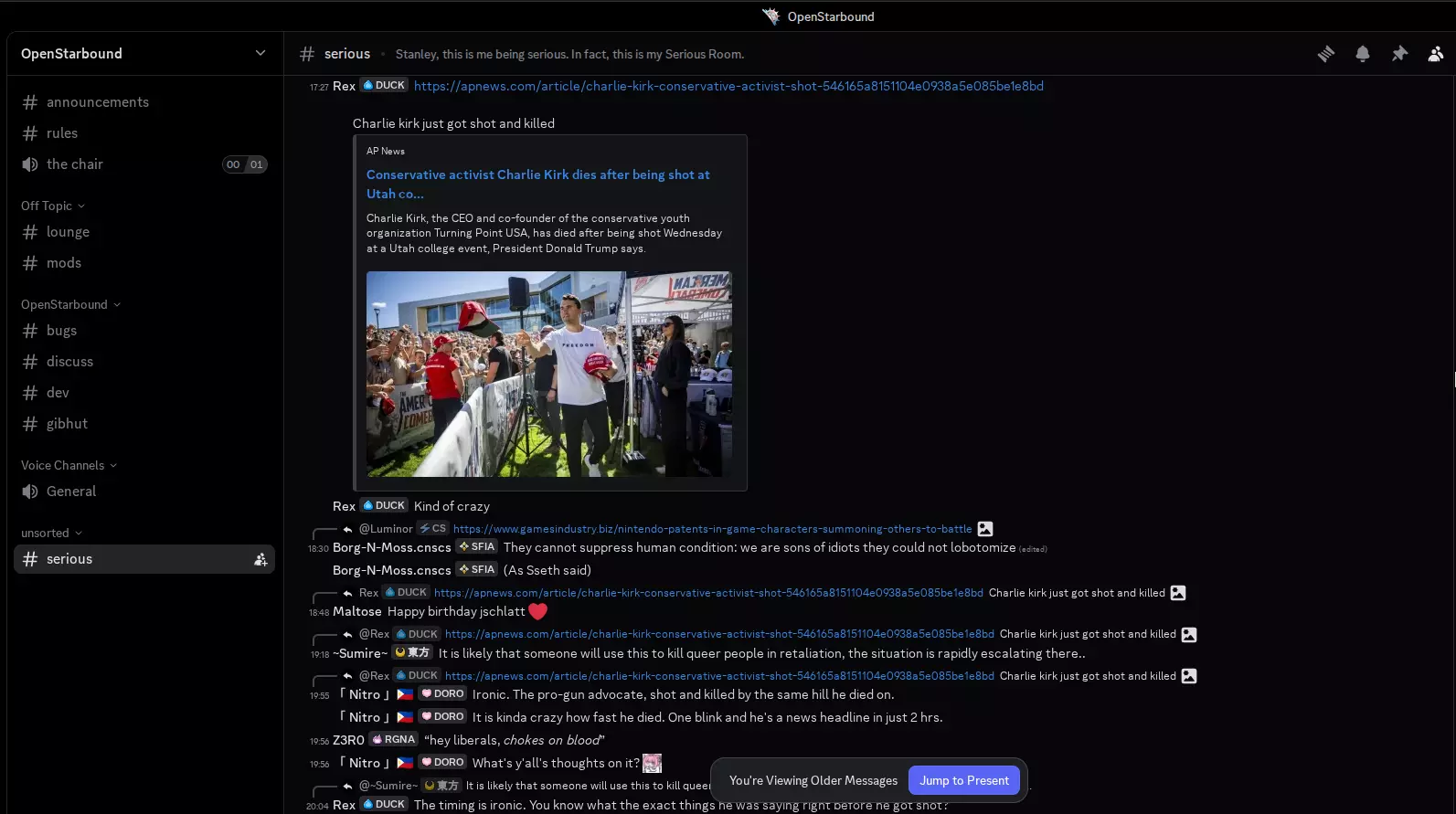
Task: Click the CS tag next to @Luminor
Action: [x=432, y=528]
